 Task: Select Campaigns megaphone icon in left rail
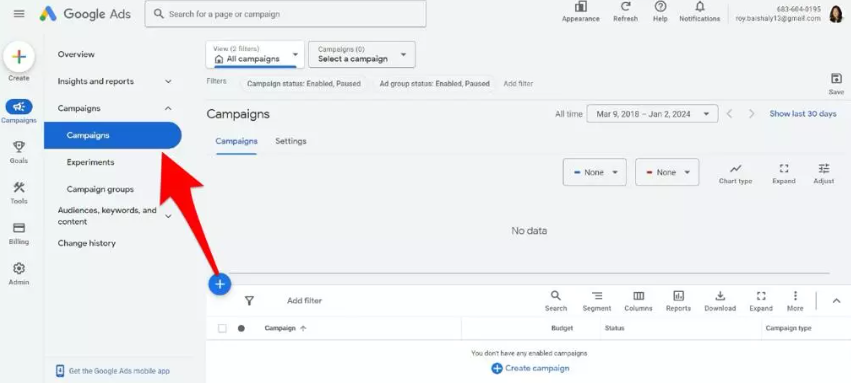pos(19,106)
